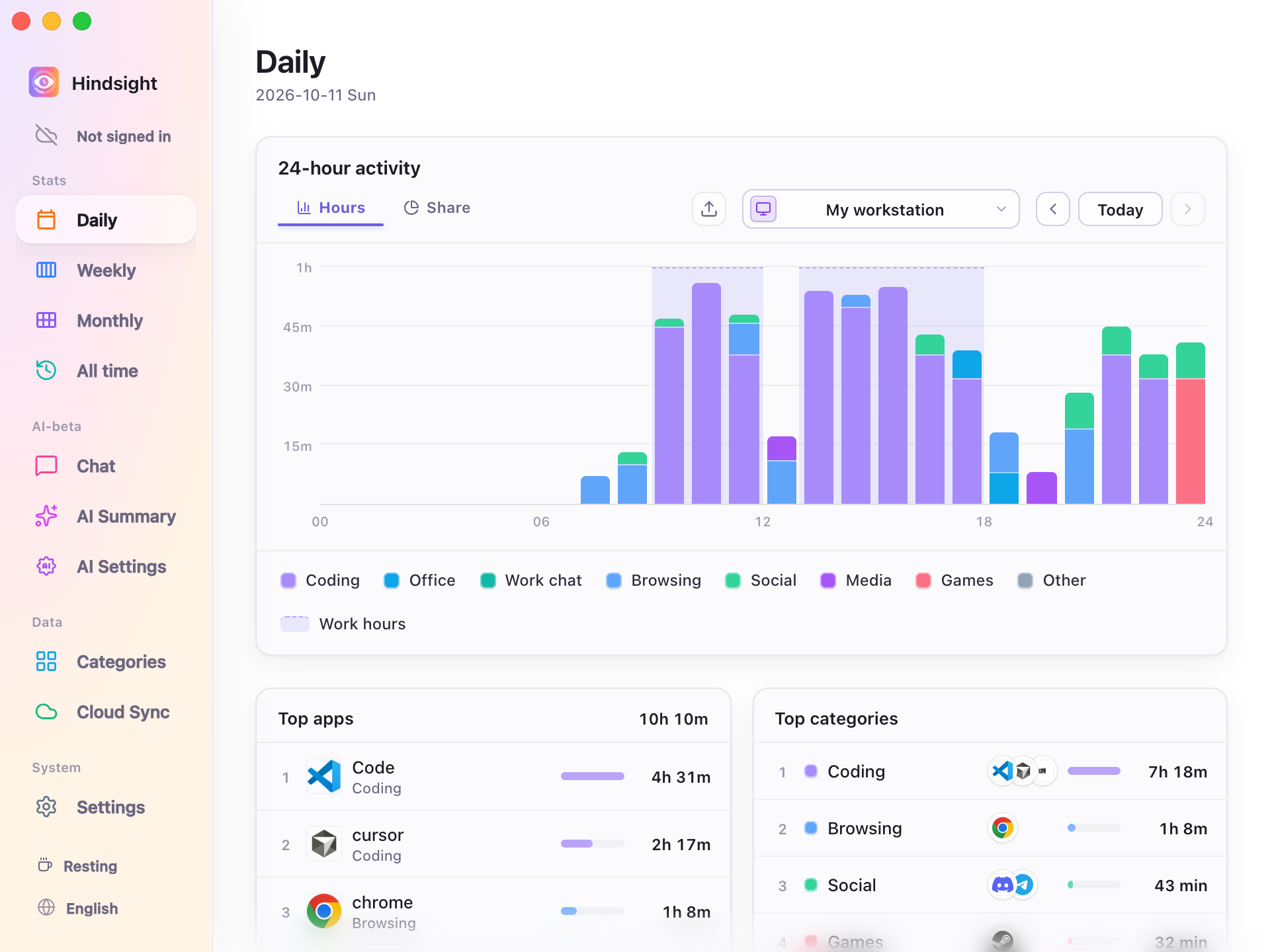This screenshot has height=952, width=1270.
Task: Click Not signed in to sign in
Action: coord(106,136)
